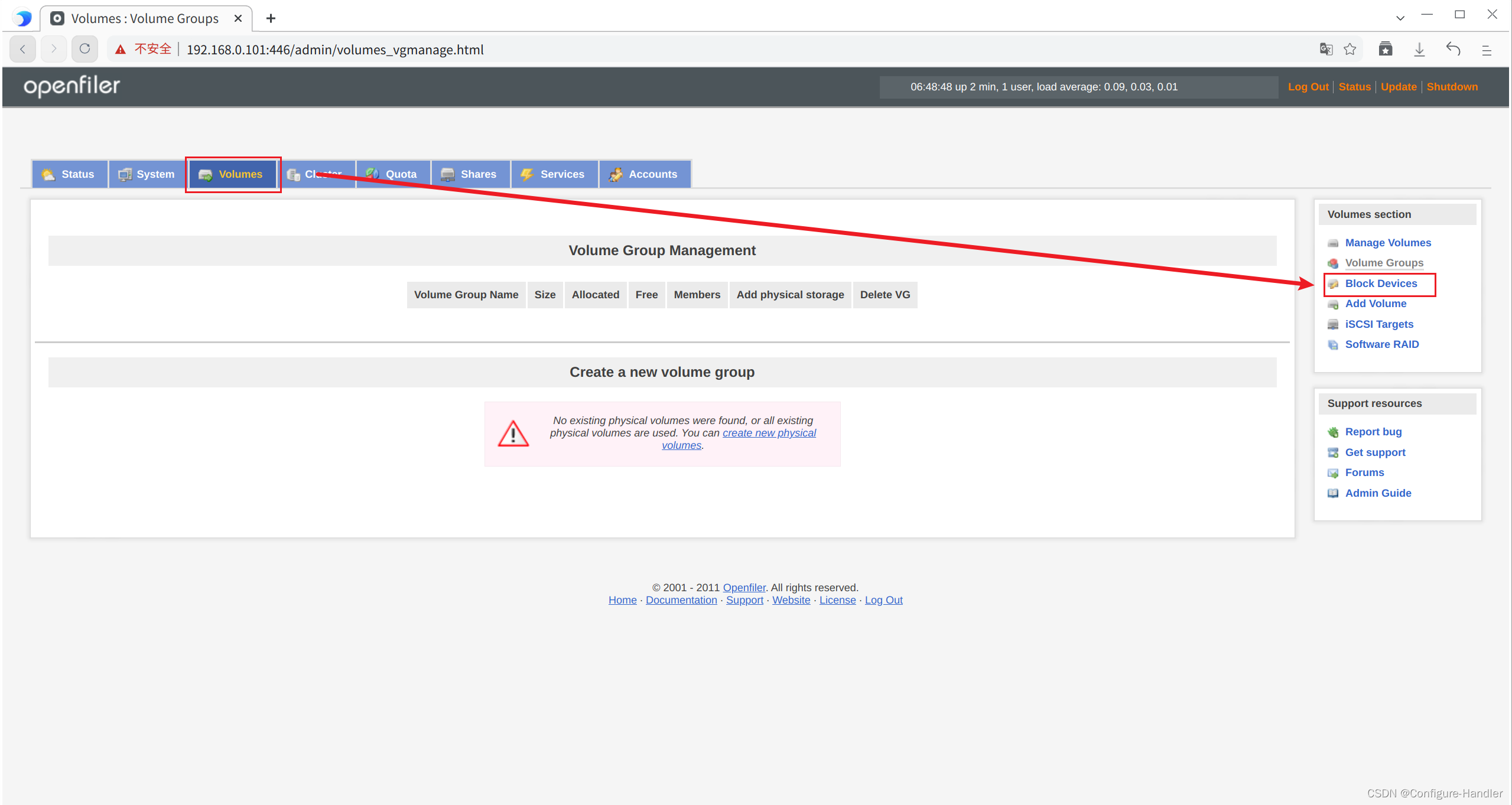The width and height of the screenshot is (1512, 805).
Task: Open a new browser tab with plus button
Action: click(x=271, y=18)
